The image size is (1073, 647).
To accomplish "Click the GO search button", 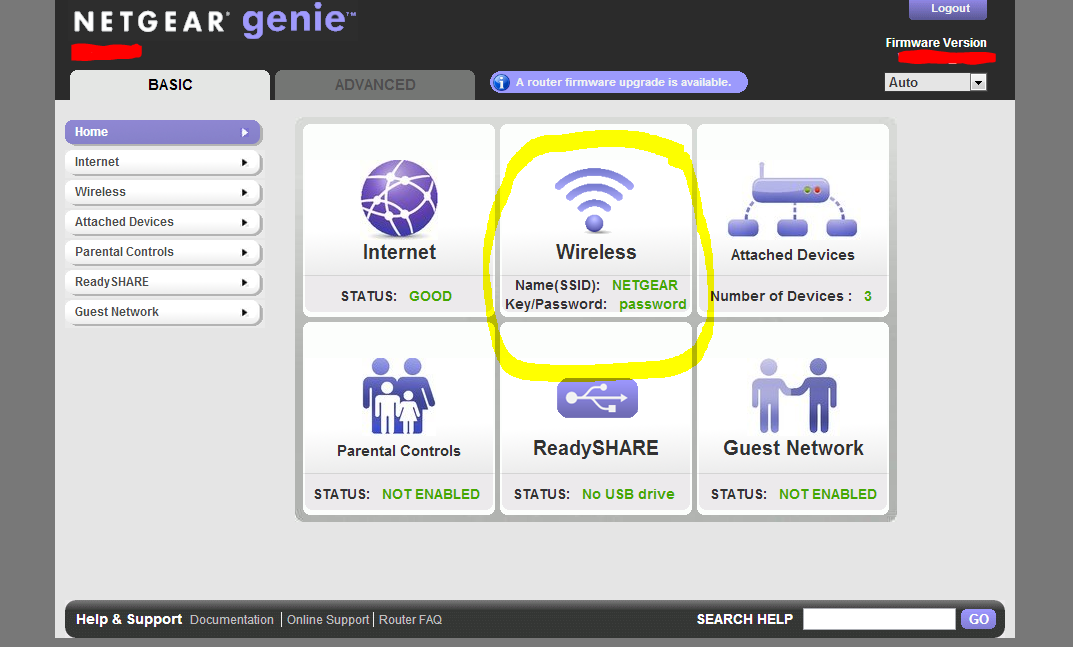I will pyautogui.click(x=979, y=619).
